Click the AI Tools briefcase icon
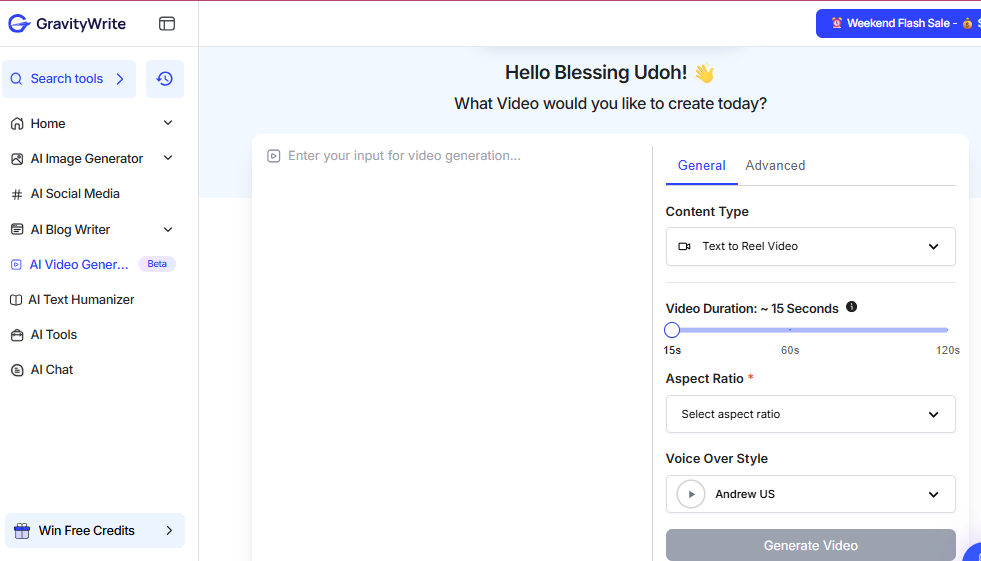 click(17, 335)
